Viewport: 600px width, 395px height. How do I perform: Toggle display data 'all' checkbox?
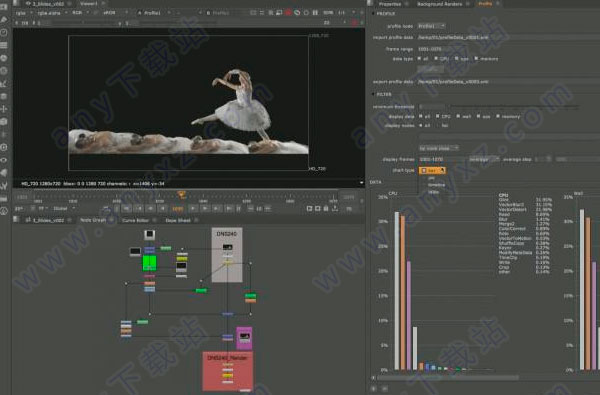coord(421,116)
